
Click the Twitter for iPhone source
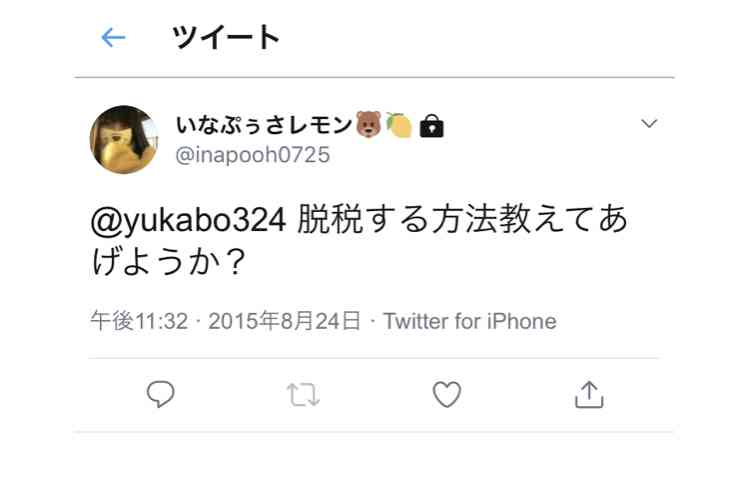[470, 321]
